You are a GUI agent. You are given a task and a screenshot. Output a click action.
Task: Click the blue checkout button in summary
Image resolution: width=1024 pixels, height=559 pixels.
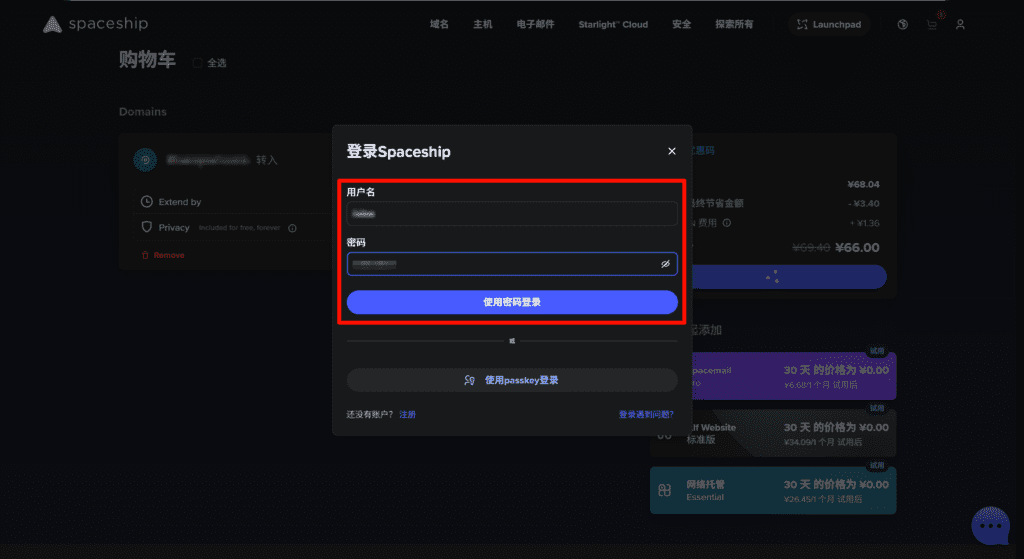coord(788,277)
